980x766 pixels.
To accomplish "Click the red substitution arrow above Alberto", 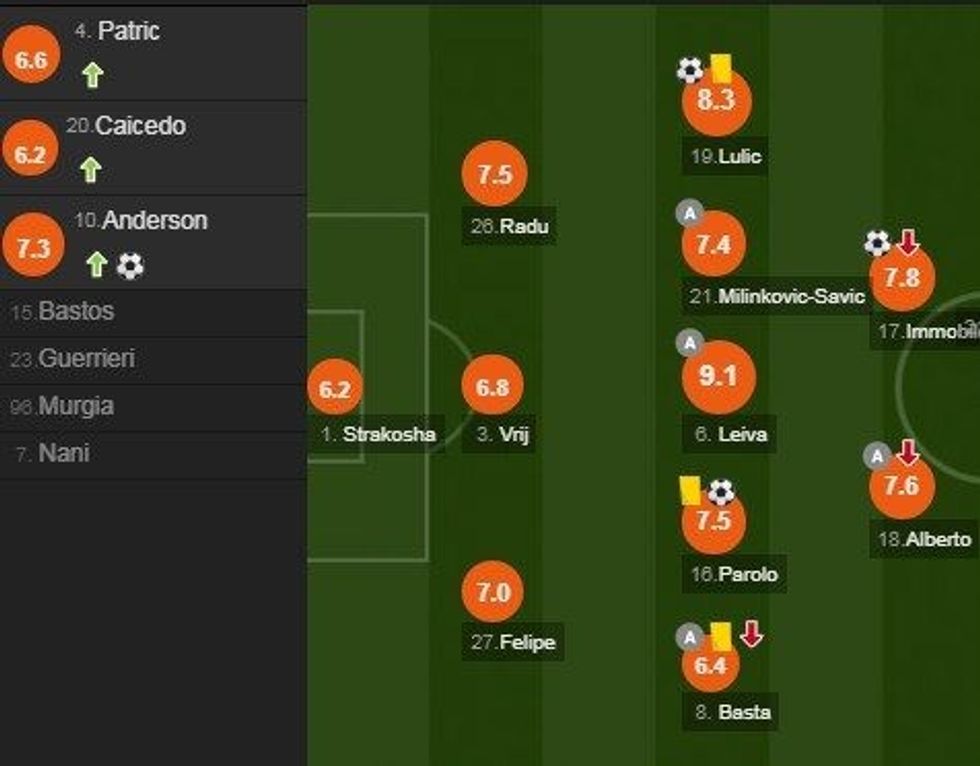I will pos(907,454).
